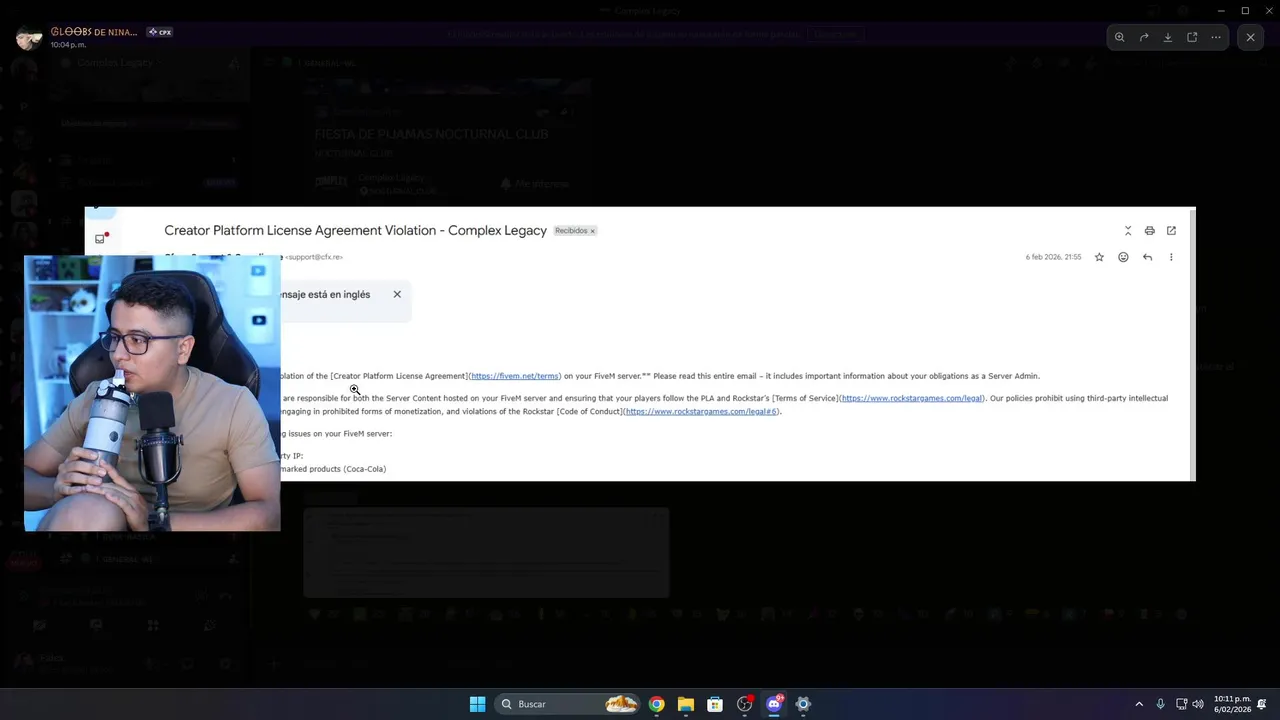Open the rockstargames.com/legal link

[x=911, y=398]
